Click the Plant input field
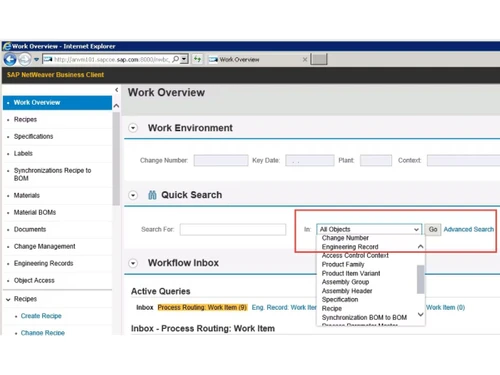 tap(376, 160)
